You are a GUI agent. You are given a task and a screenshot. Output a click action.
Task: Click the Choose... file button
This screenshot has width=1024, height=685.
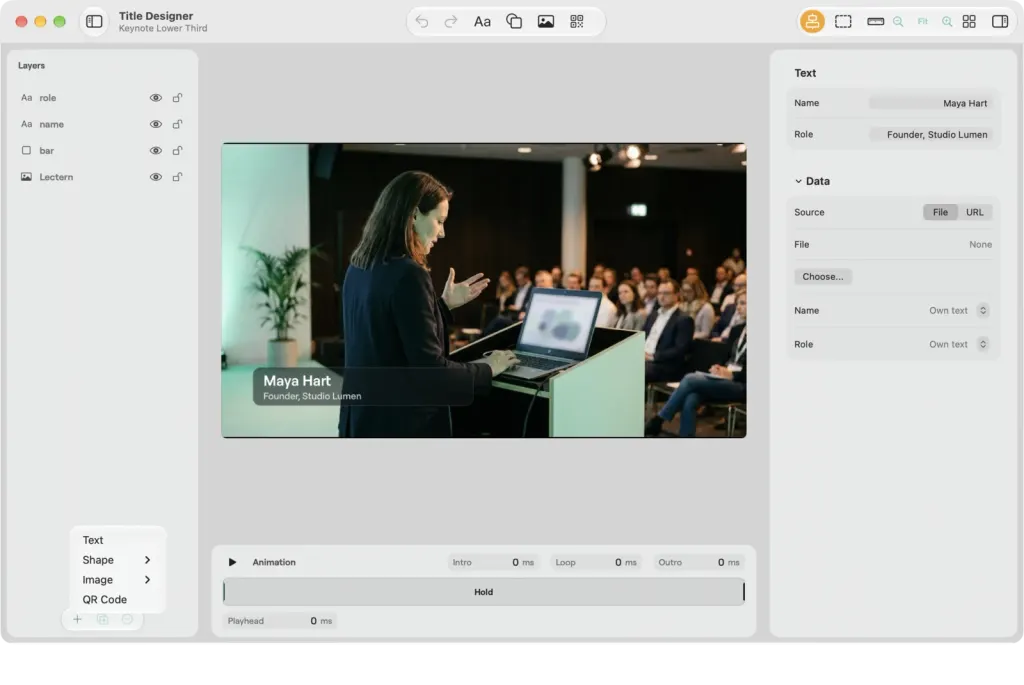coord(823,276)
